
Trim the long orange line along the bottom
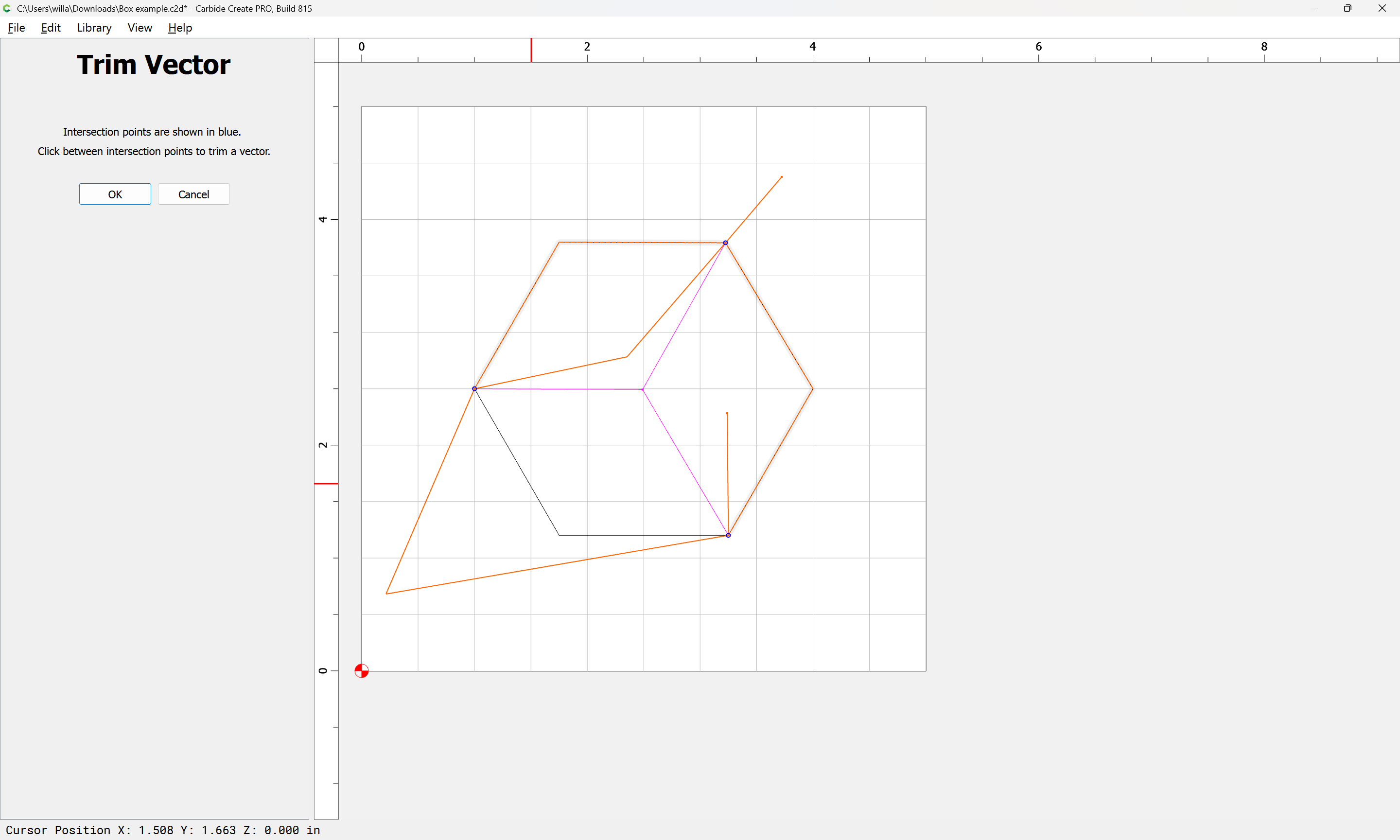click(558, 565)
